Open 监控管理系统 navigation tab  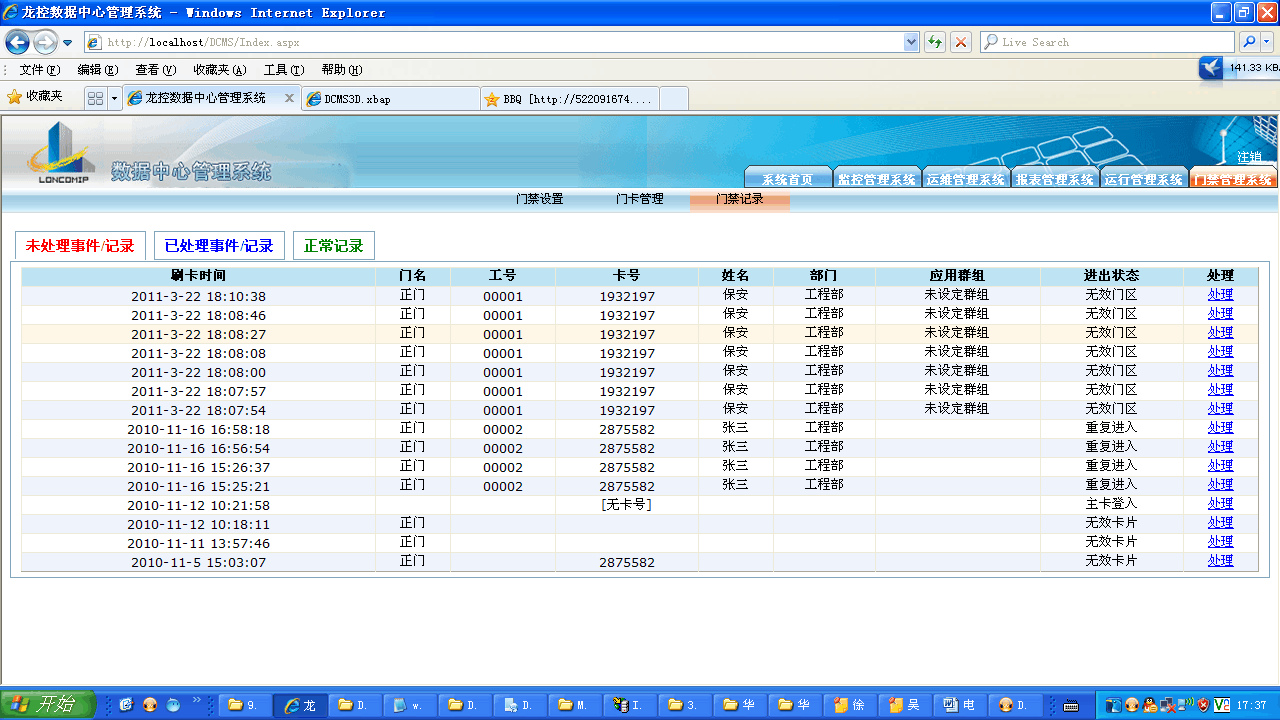(x=877, y=178)
